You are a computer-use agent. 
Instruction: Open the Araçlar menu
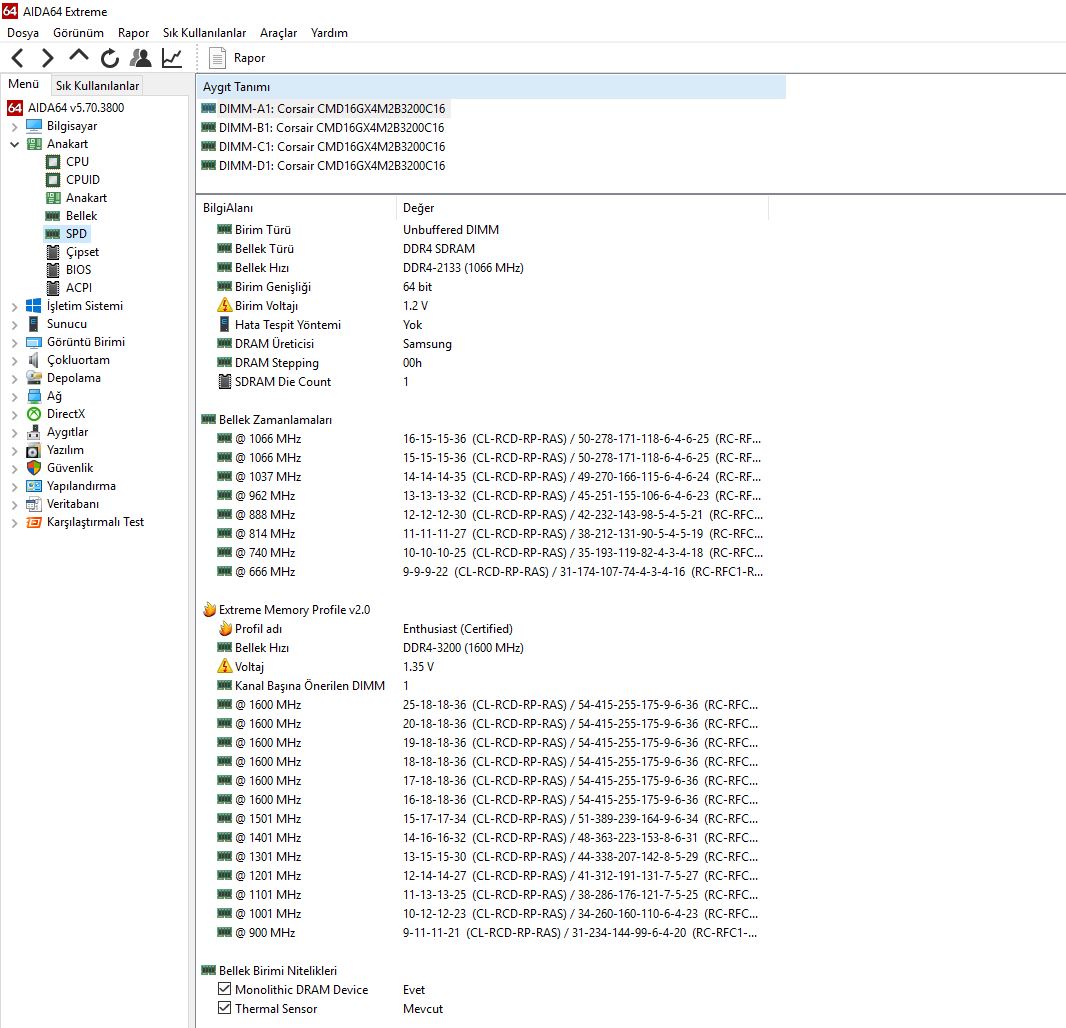point(278,33)
